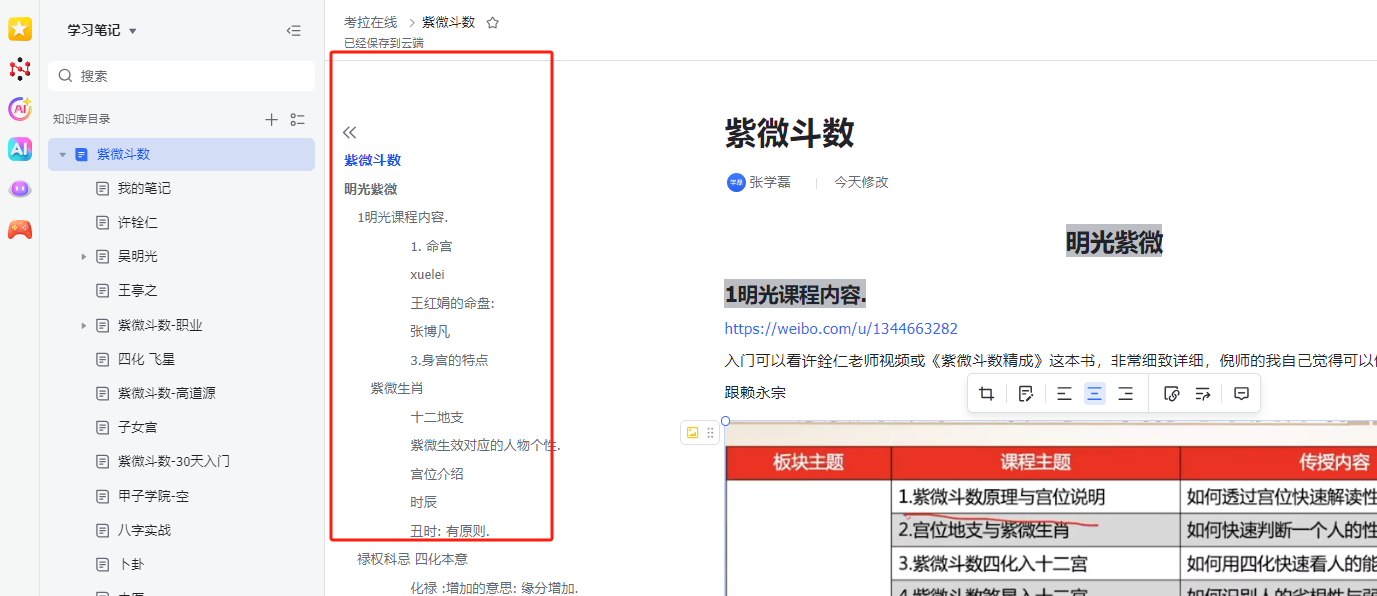Jump to the 1明光课程内容. outline entry
This screenshot has width=1377, height=596.
point(403,217)
